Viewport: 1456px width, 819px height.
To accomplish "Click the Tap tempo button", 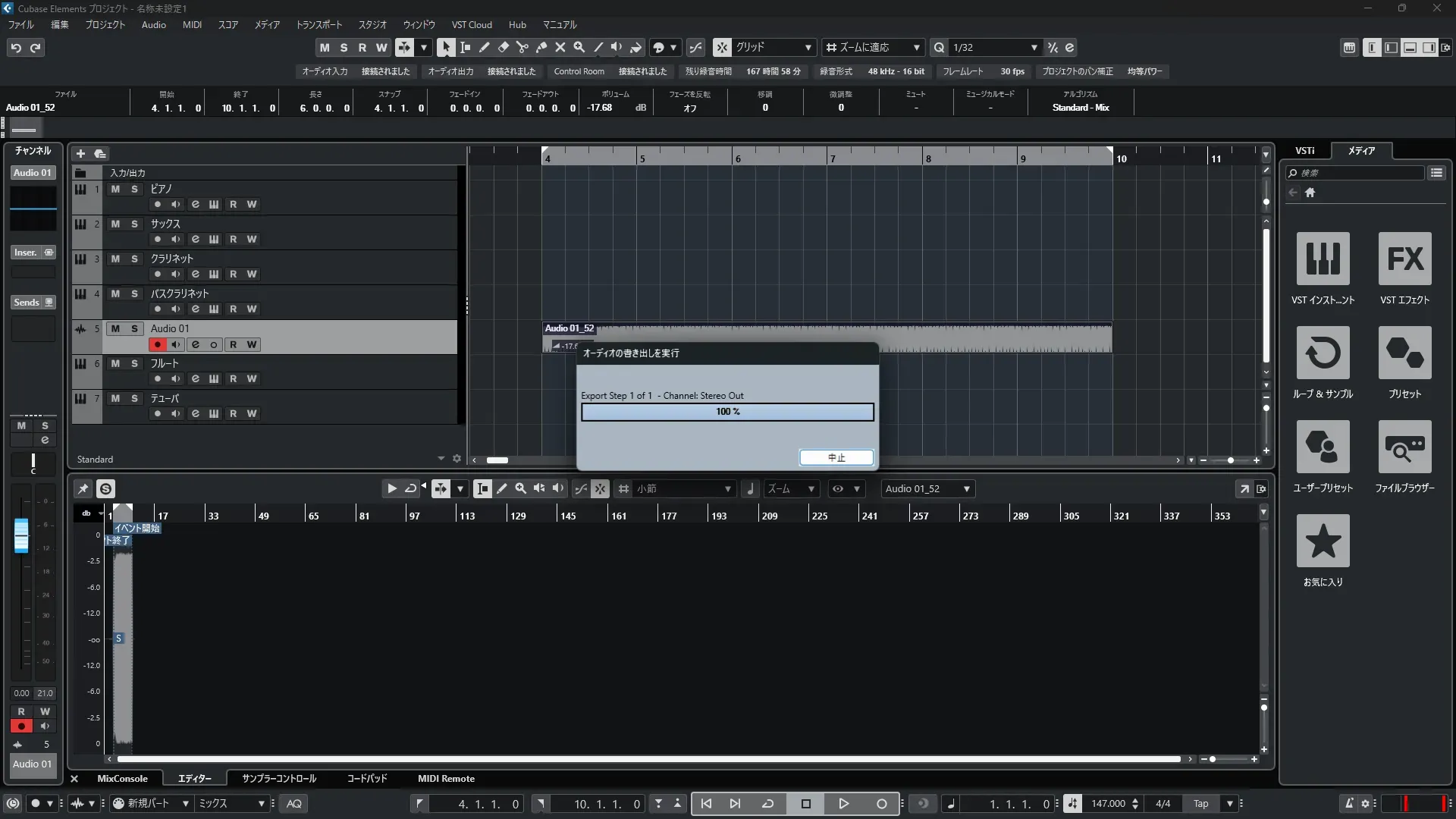I will (x=1200, y=803).
